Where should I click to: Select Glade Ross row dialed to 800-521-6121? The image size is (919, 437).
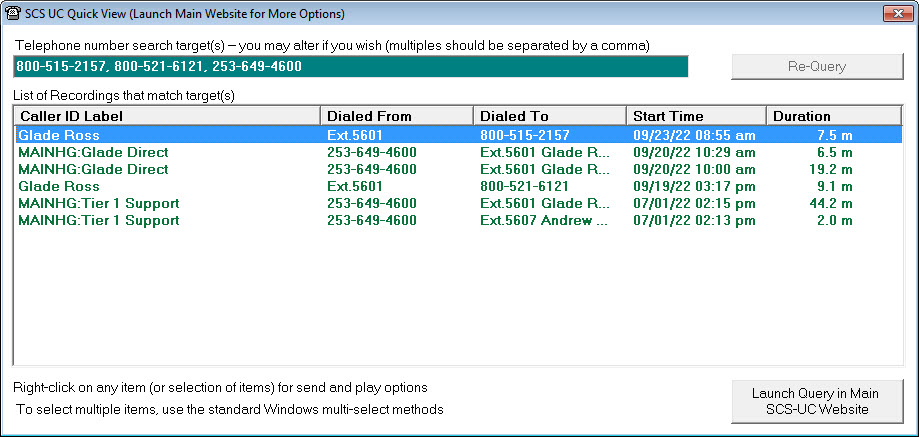(458, 186)
